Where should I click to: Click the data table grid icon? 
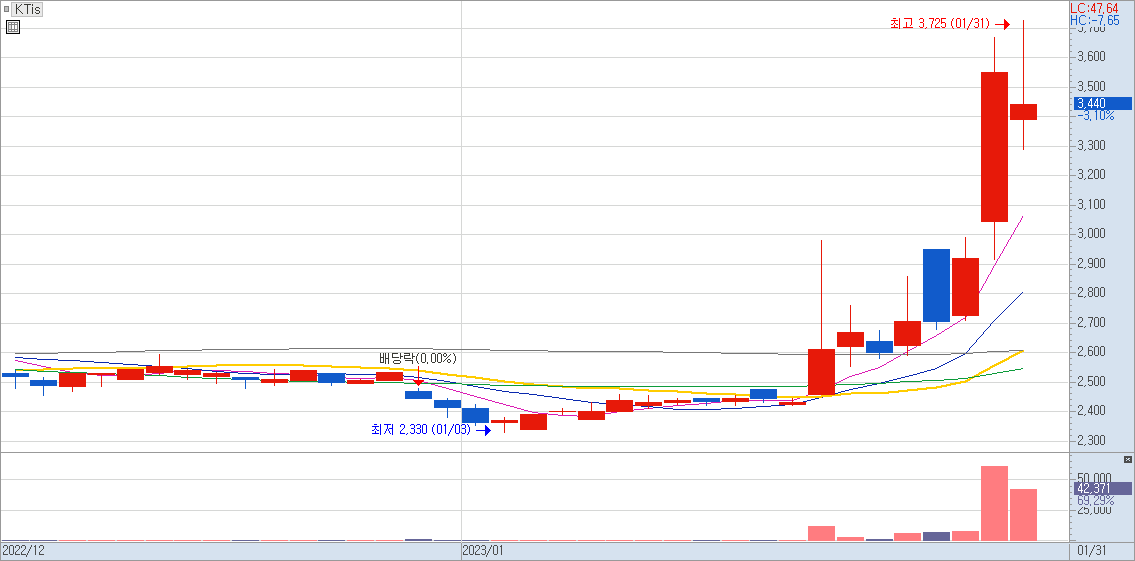pyautogui.click(x=12, y=27)
